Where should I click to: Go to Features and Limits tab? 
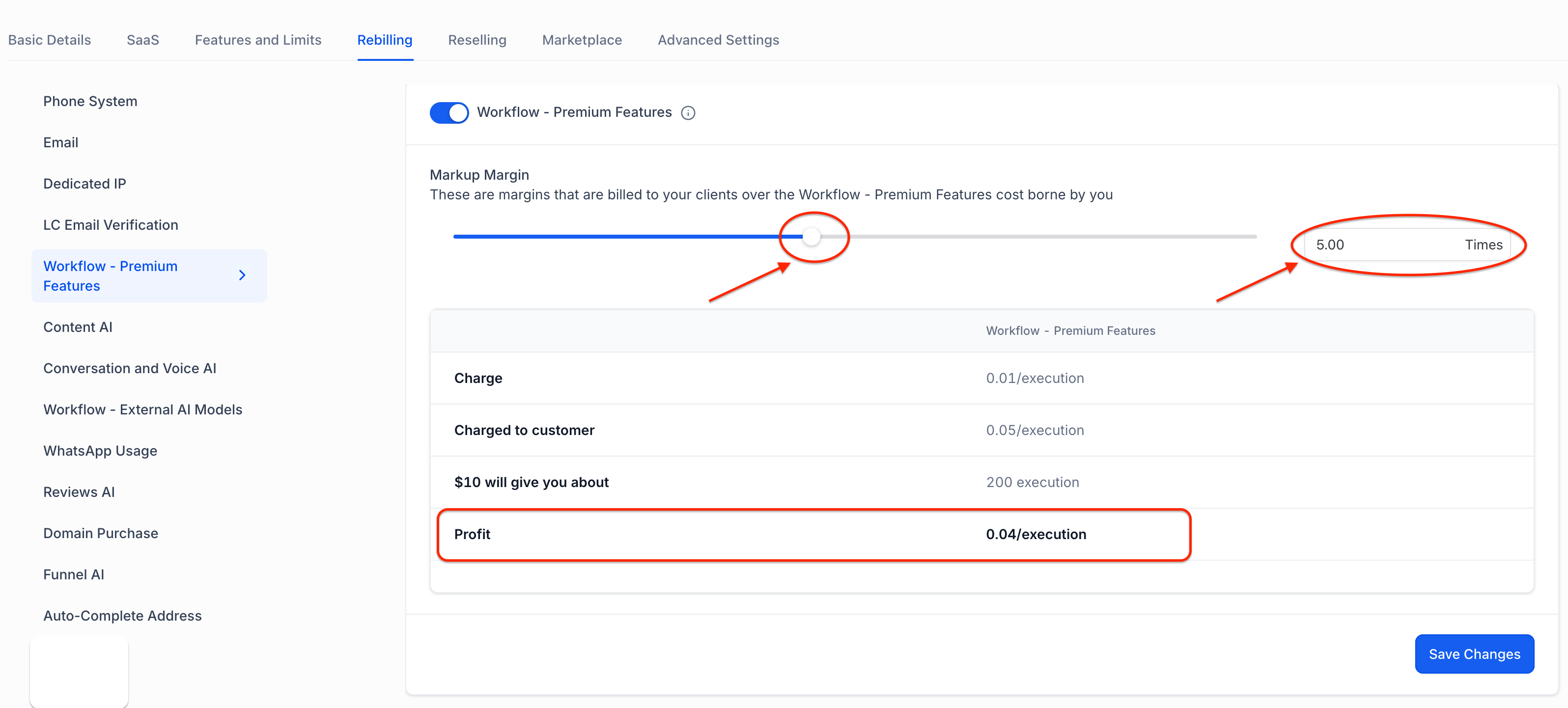pyautogui.click(x=257, y=40)
